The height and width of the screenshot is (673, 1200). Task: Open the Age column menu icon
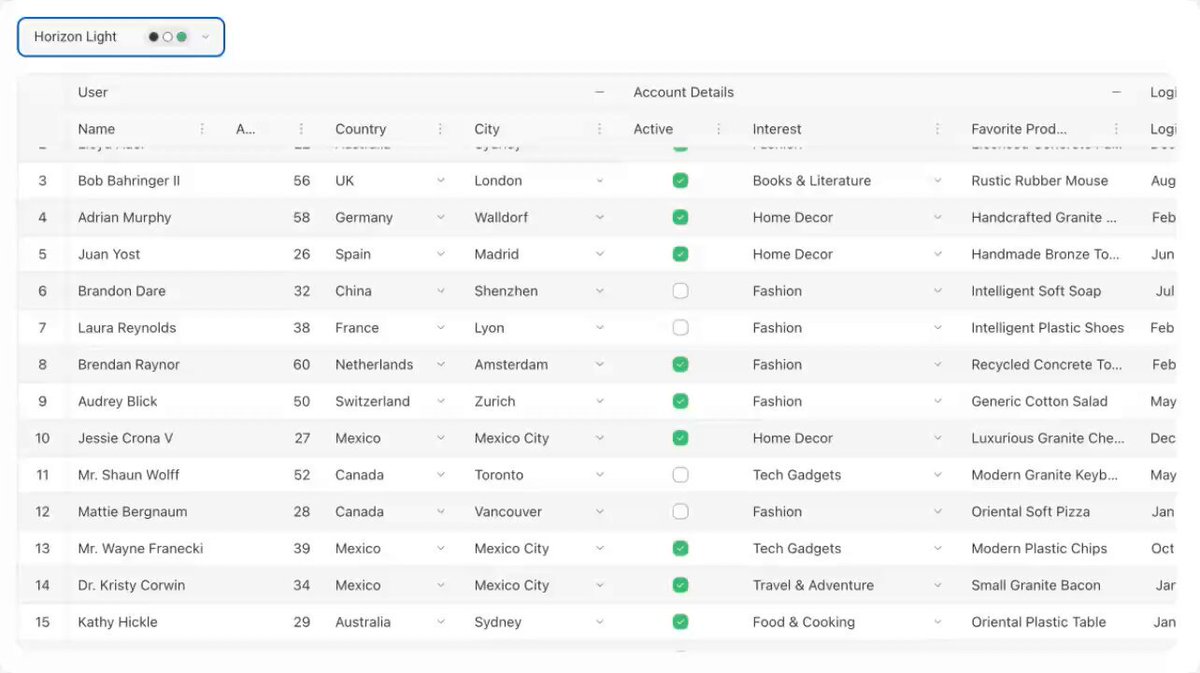coord(301,129)
